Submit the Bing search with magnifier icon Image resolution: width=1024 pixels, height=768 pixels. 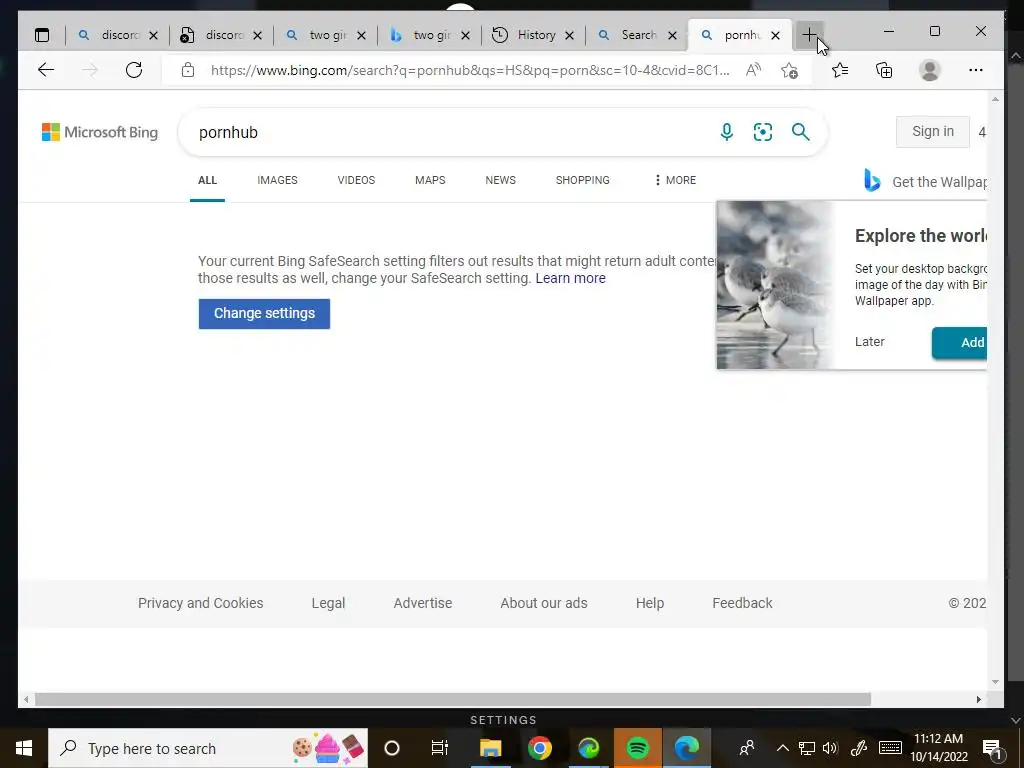click(x=801, y=132)
